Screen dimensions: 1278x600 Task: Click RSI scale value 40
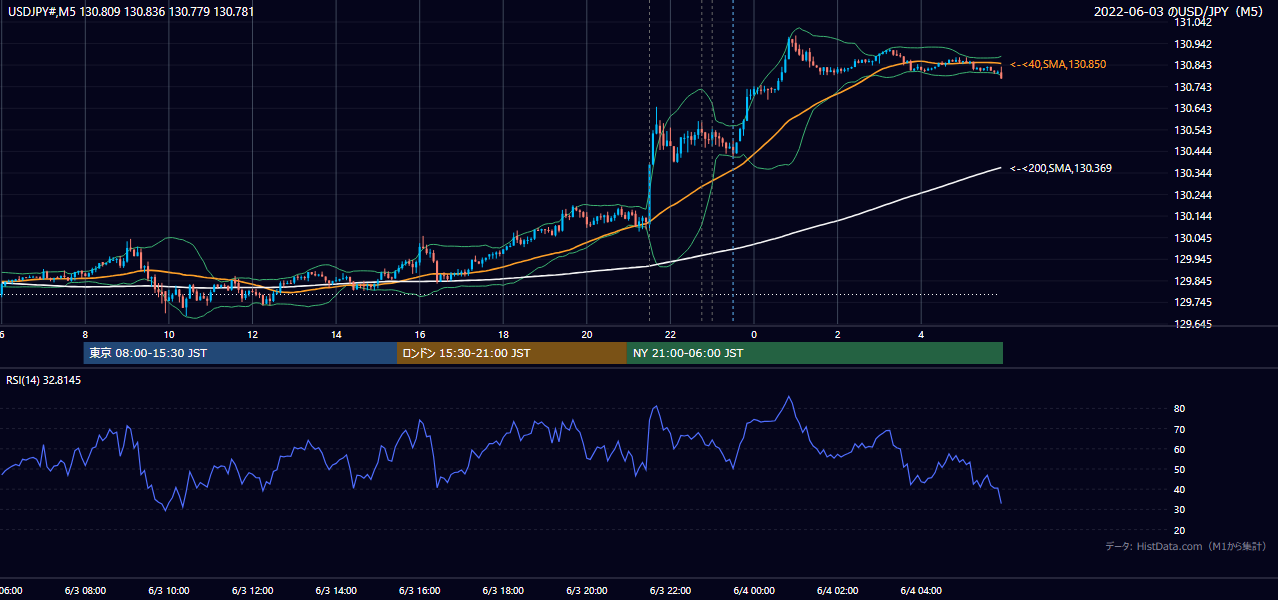tap(1180, 489)
